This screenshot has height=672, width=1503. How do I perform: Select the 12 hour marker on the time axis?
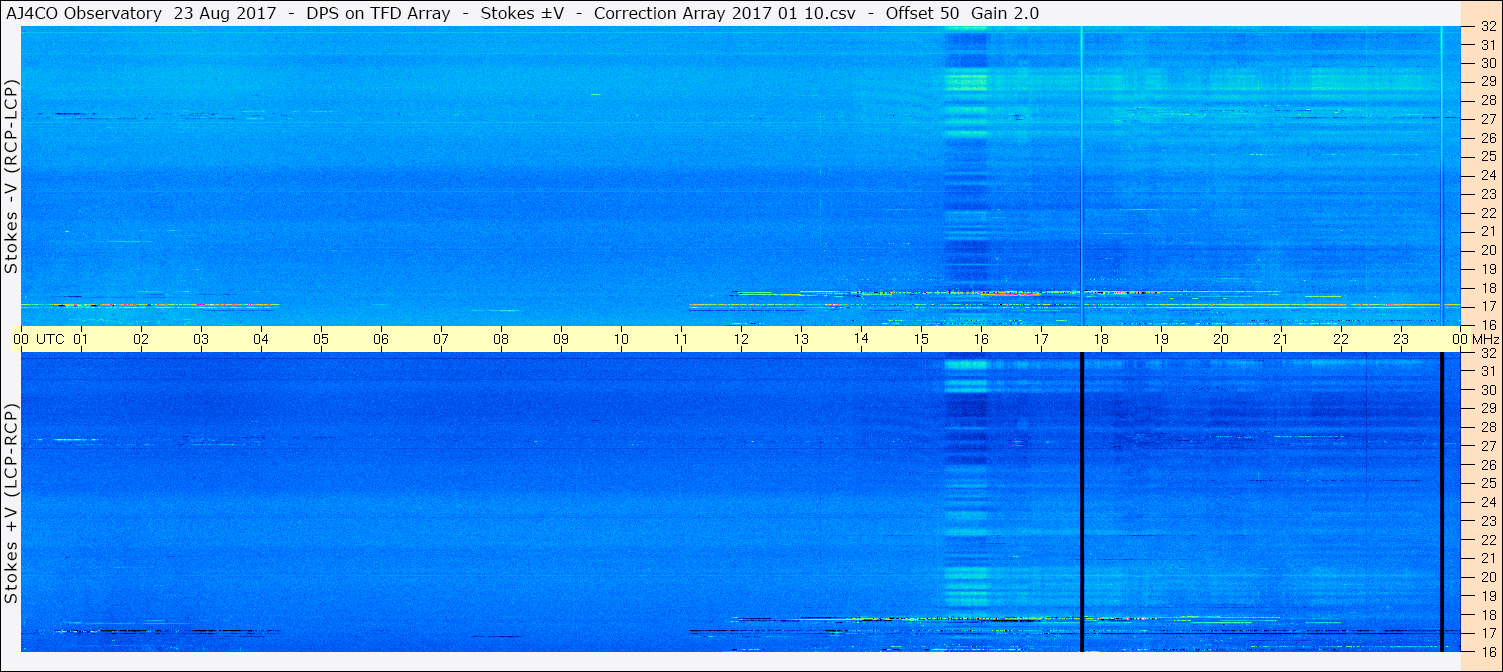pyautogui.click(x=741, y=339)
